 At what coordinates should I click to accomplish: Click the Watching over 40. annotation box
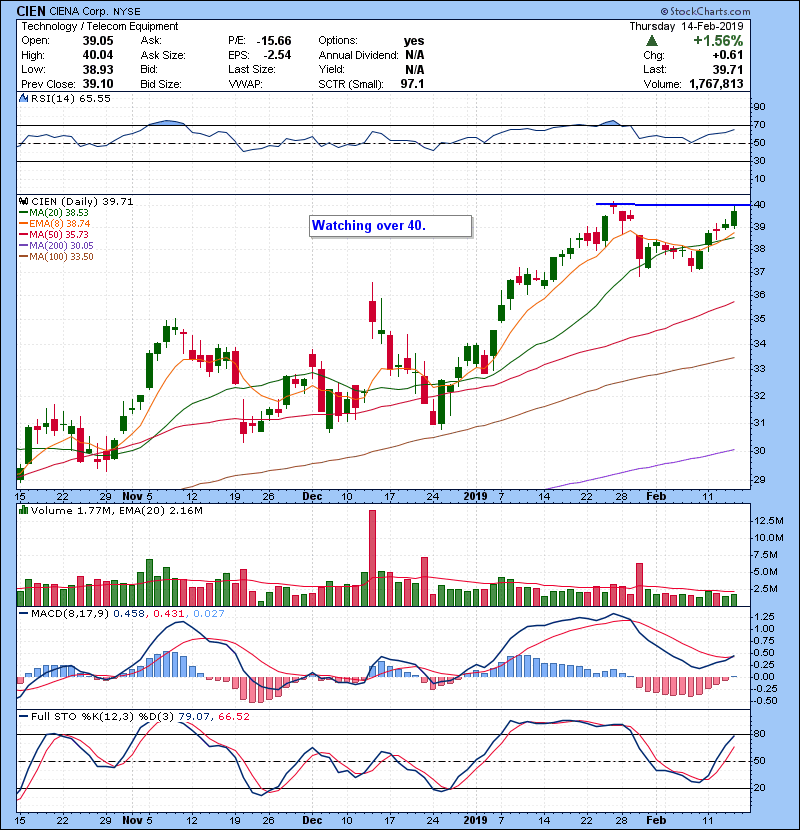click(390, 225)
